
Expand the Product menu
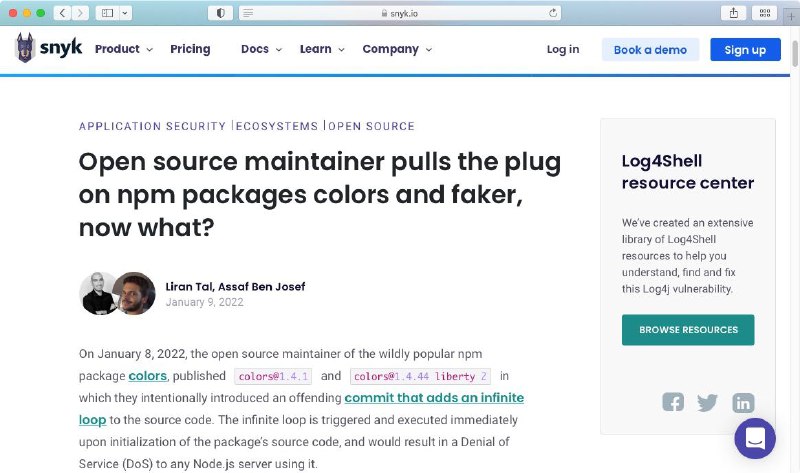[124, 49]
